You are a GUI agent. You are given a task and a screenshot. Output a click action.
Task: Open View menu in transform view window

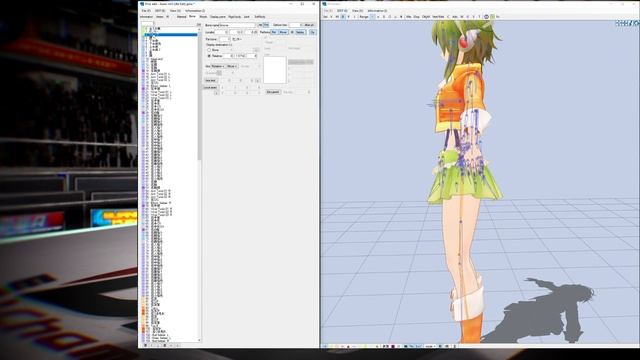point(358,11)
